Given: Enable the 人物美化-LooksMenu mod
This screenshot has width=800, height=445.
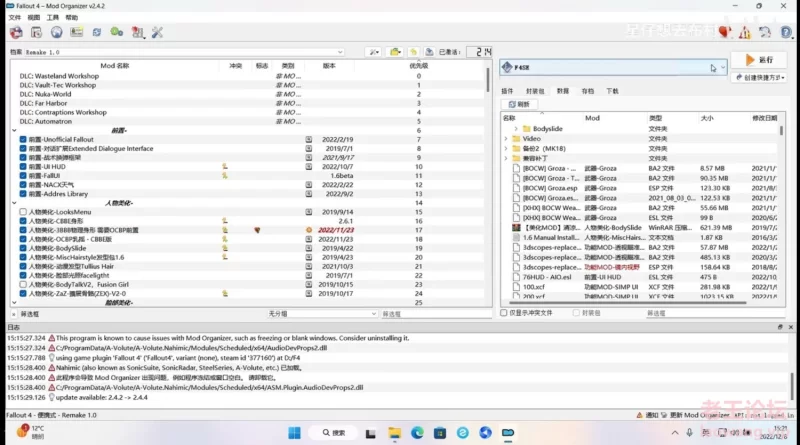Looking at the screenshot, I should point(23,212).
